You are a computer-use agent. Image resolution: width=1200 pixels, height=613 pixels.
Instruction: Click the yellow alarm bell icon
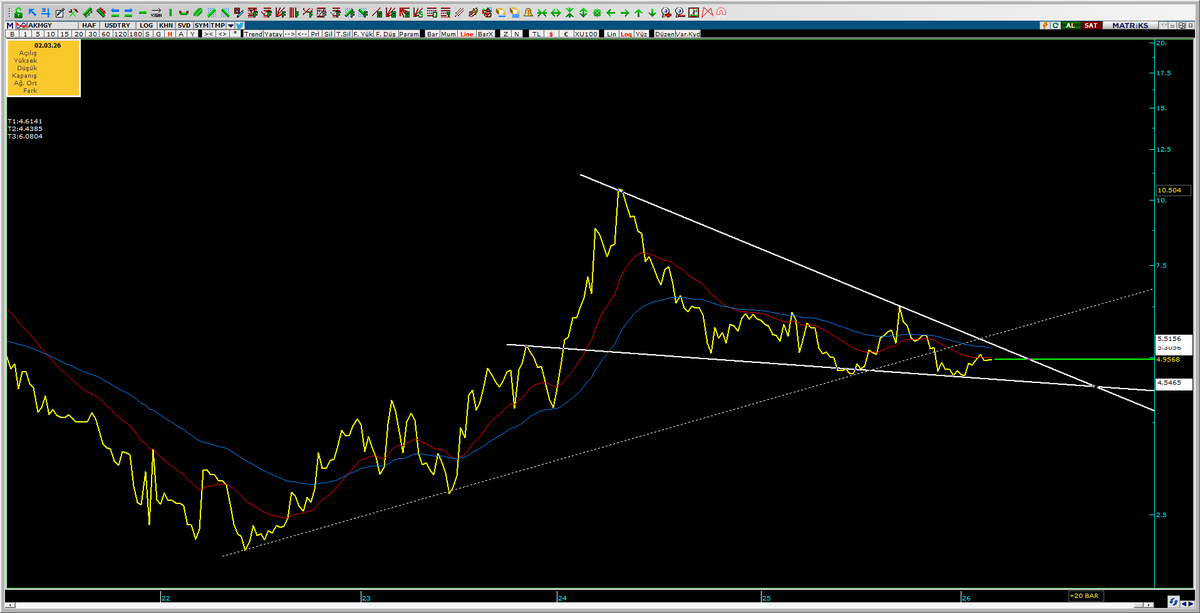528,12
